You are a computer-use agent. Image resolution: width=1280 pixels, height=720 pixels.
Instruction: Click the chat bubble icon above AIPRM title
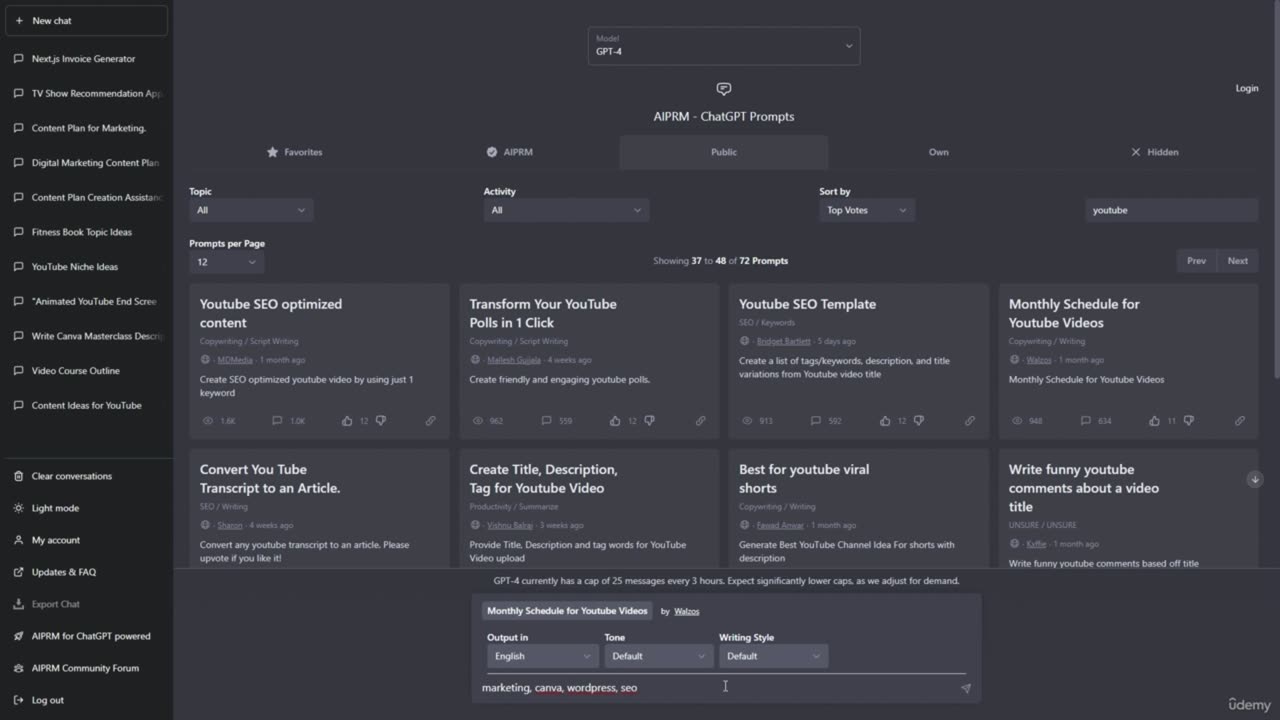coord(724,89)
